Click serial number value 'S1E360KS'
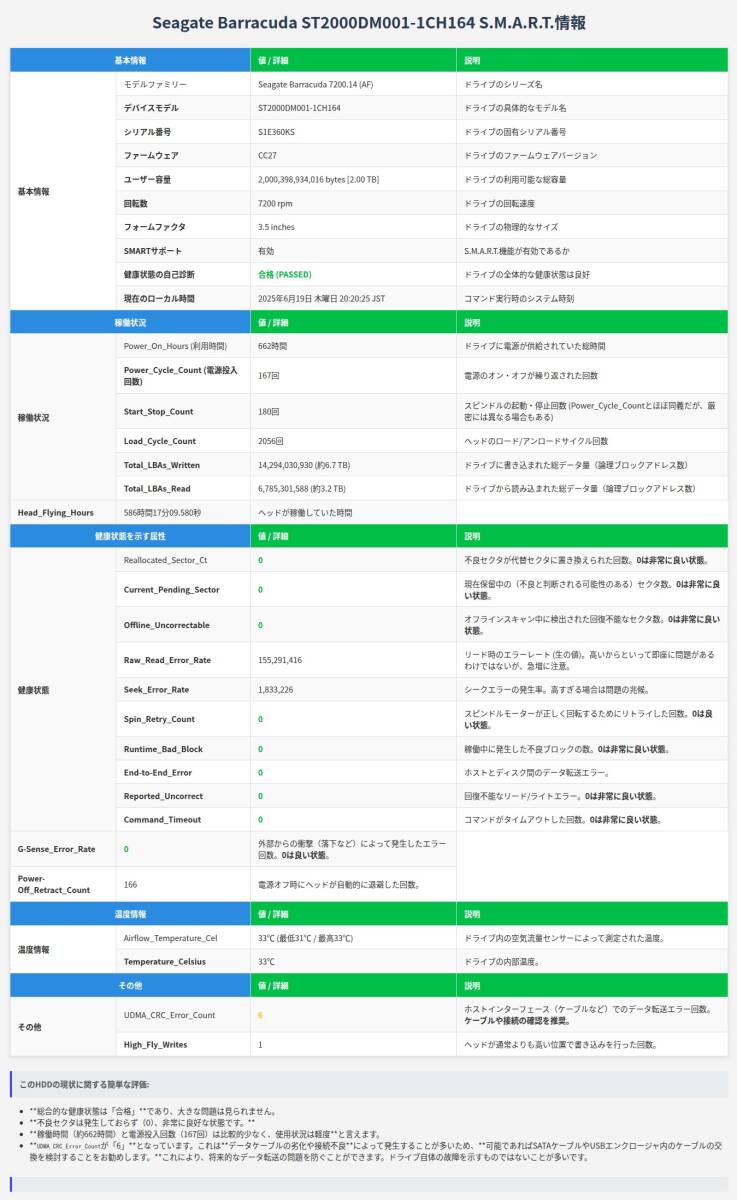 pyautogui.click(x=276, y=132)
